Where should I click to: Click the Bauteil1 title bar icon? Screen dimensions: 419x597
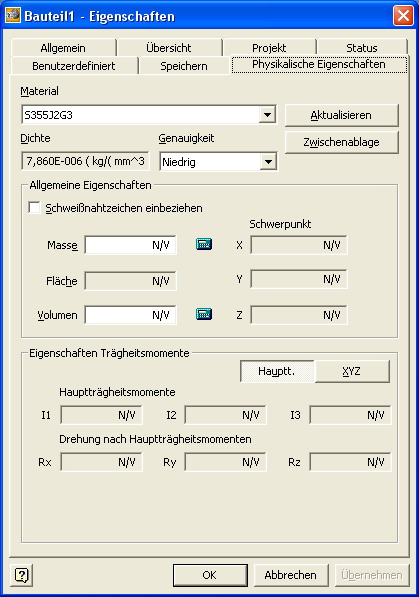click(13, 16)
